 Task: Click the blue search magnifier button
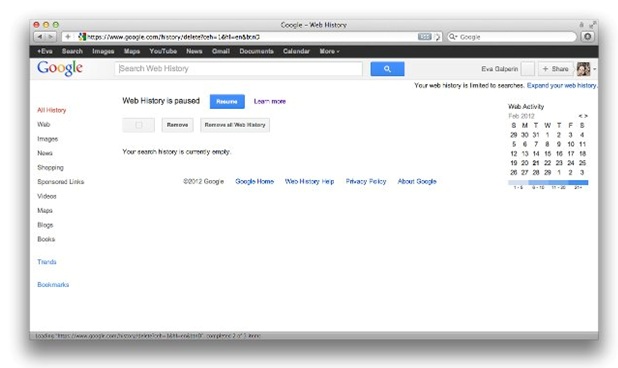(x=387, y=69)
